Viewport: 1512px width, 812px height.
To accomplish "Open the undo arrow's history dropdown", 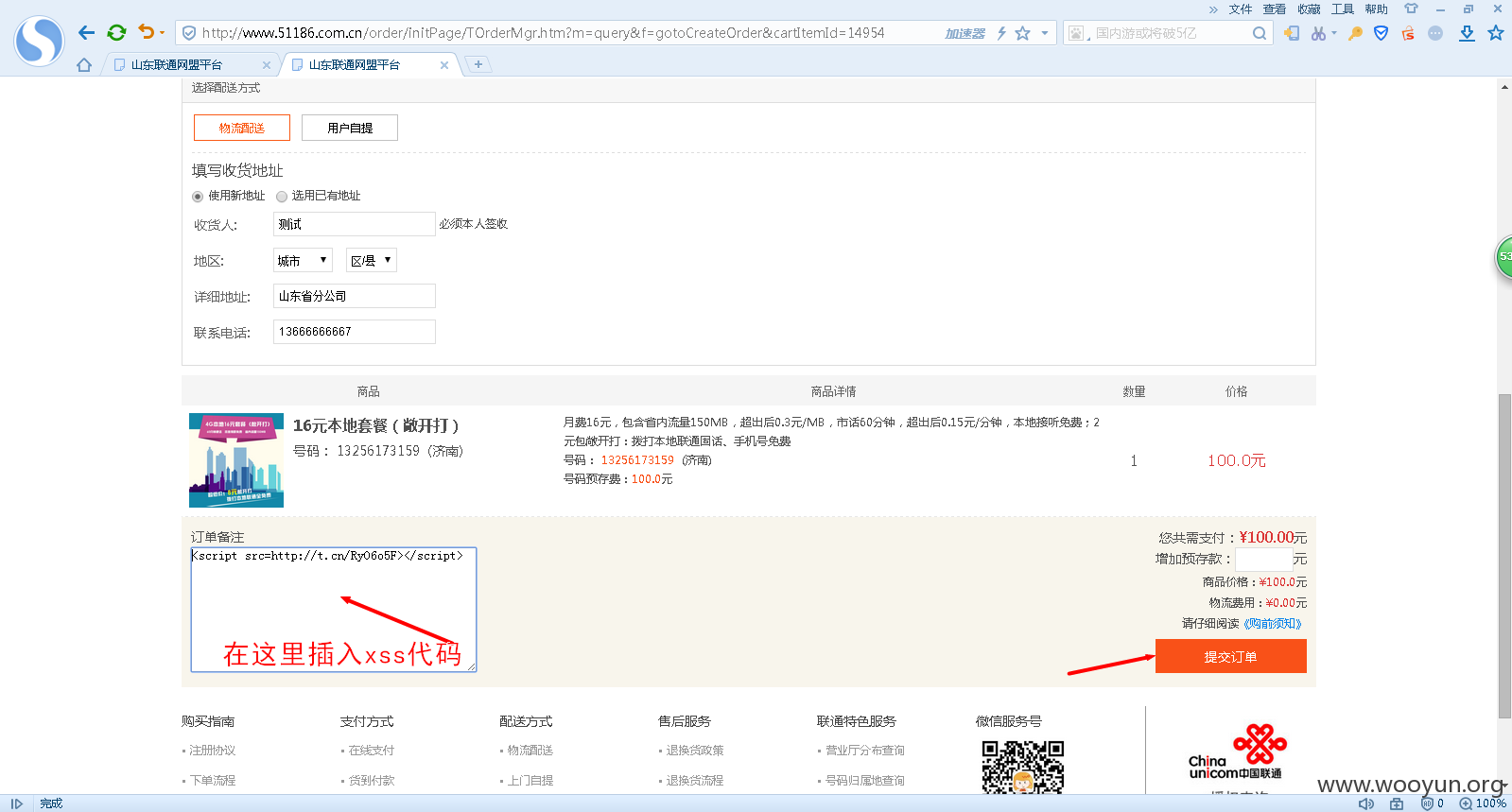I will coord(163,33).
